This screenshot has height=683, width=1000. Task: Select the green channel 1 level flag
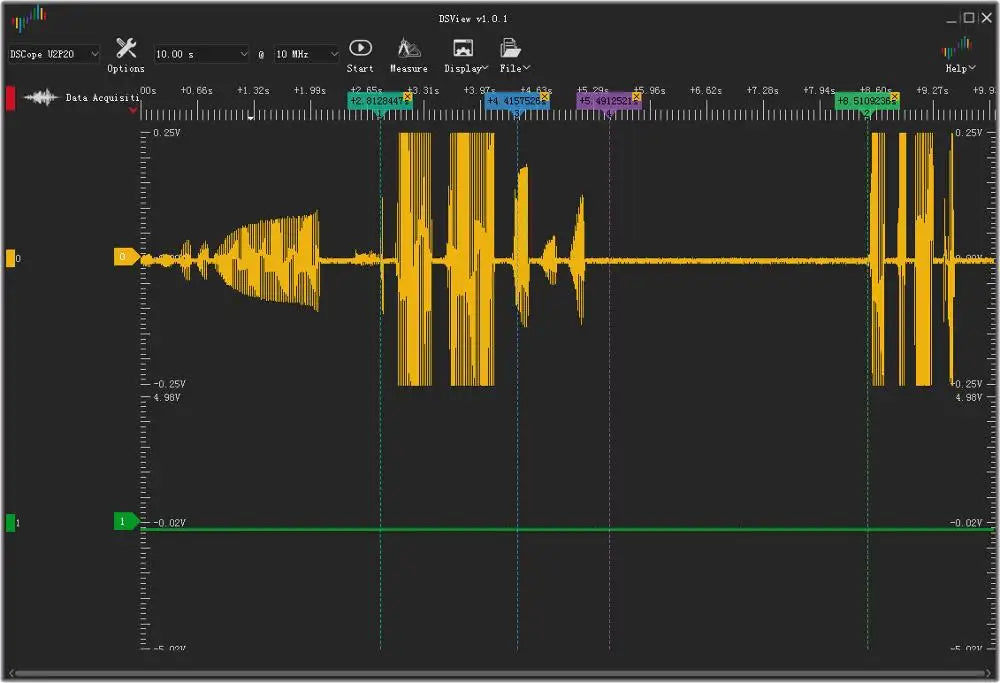point(126,521)
